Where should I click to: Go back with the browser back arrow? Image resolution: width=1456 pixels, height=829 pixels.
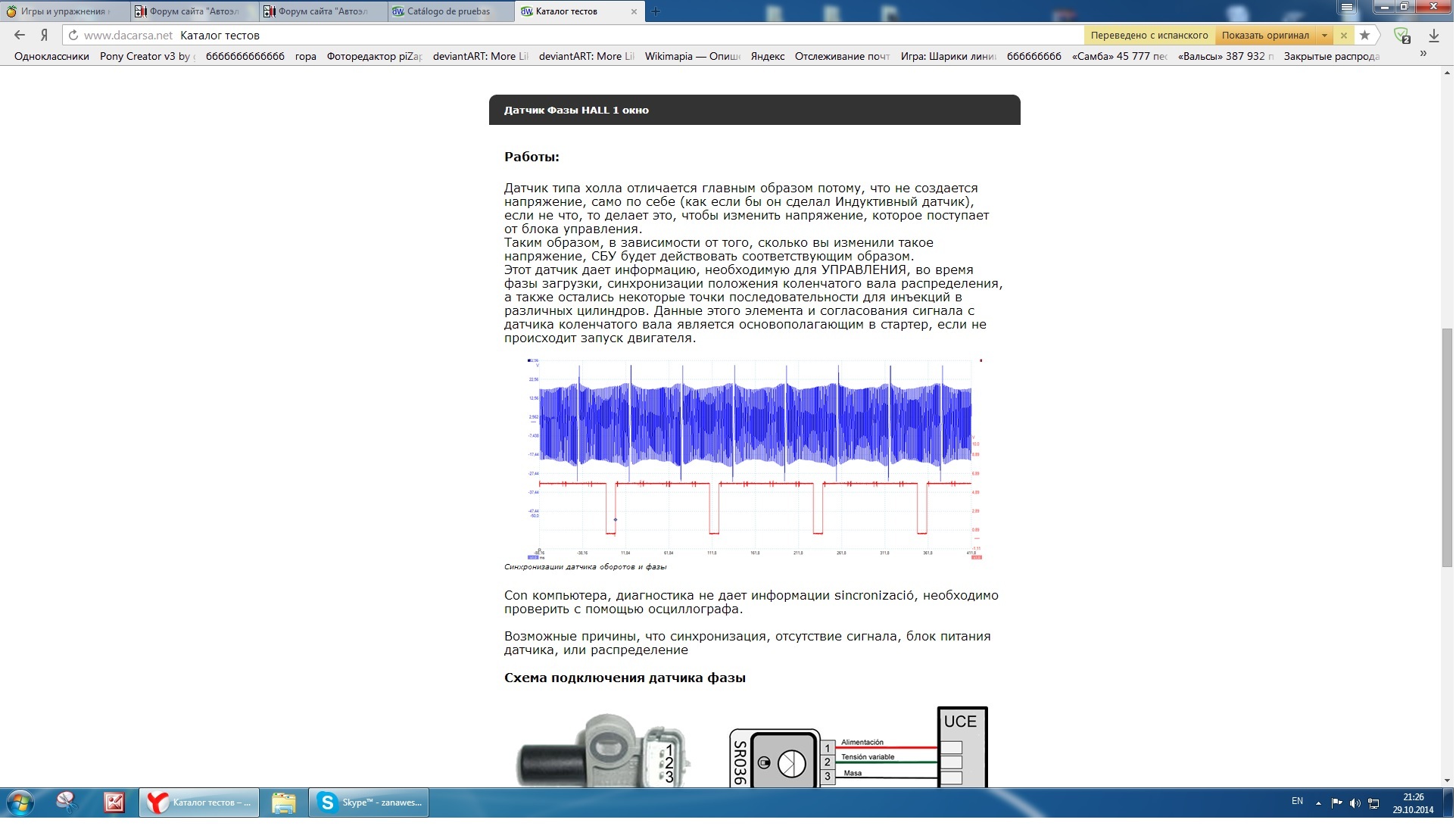point(20,35)
